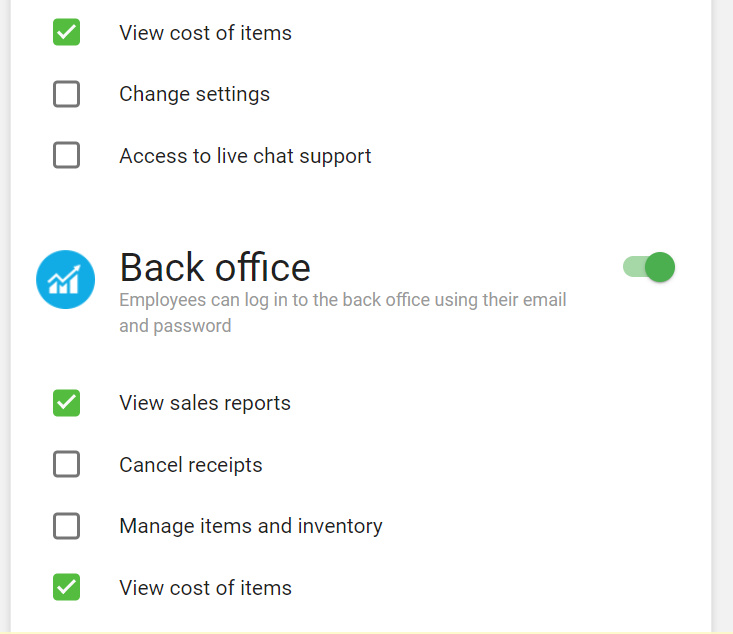Viewport: 733px width, 634px height.
Task: Click the bottom "View cost of items" label
Action: [205, 588]
